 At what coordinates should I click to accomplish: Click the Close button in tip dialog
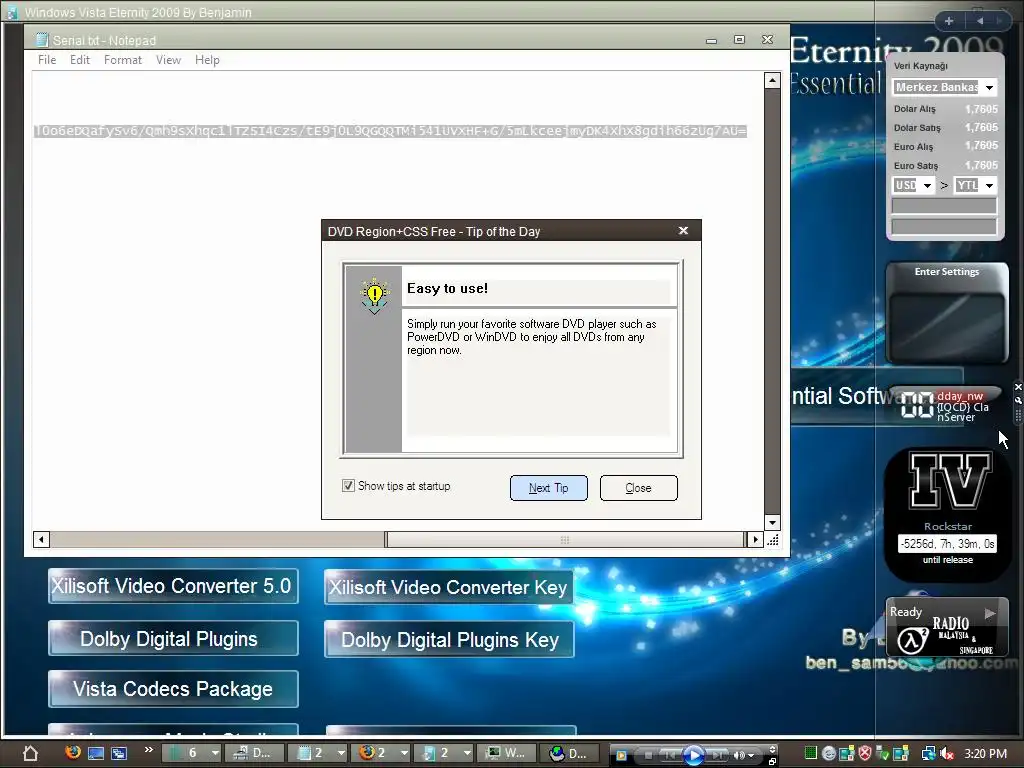point(638,488)
